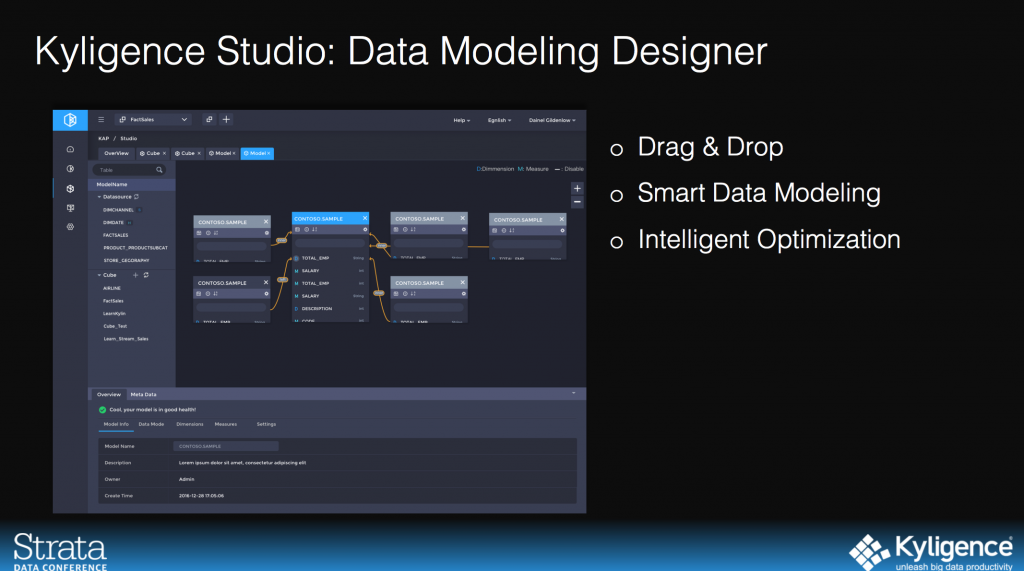
Task: Click the plus icon beside project selector
Action: click(x=226, y=120)
